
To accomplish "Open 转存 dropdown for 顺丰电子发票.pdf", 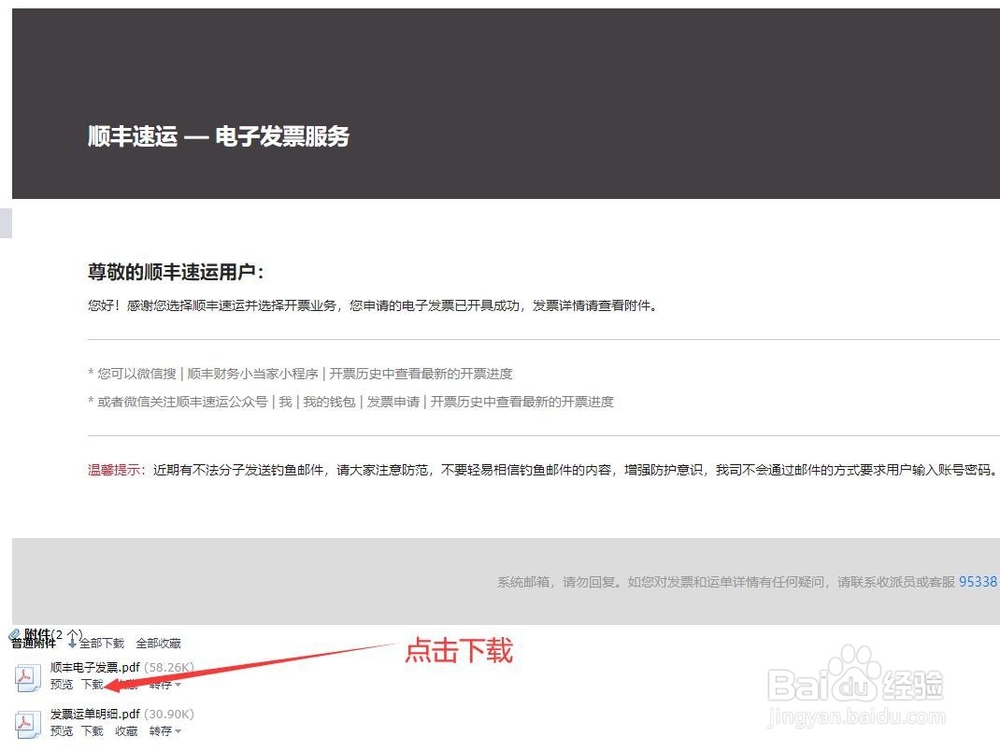I will coord(165,685).
